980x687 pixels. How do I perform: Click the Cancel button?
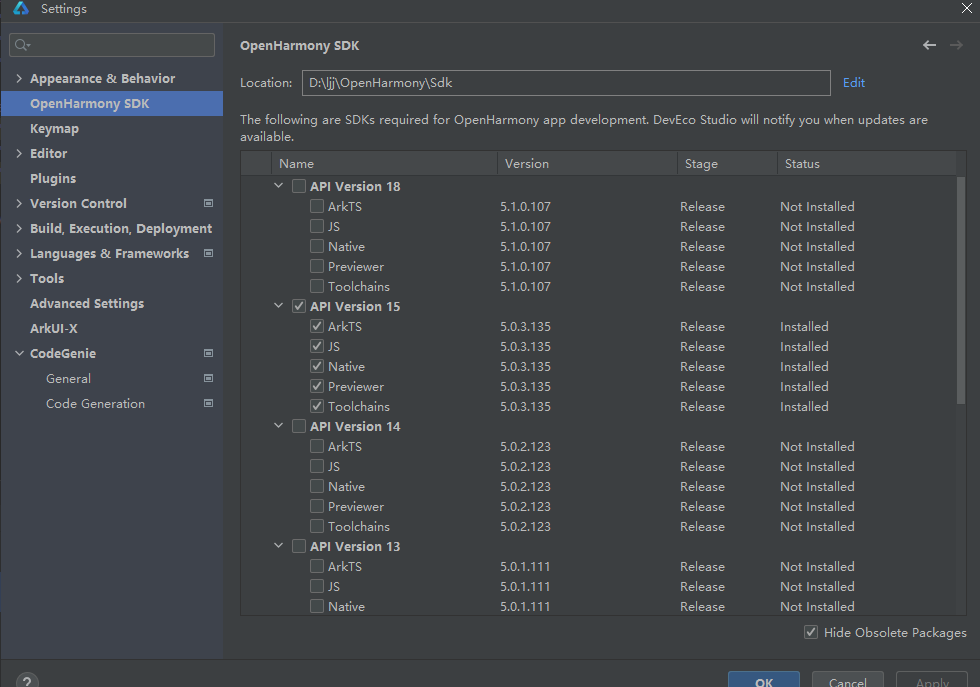pos(848,680)
